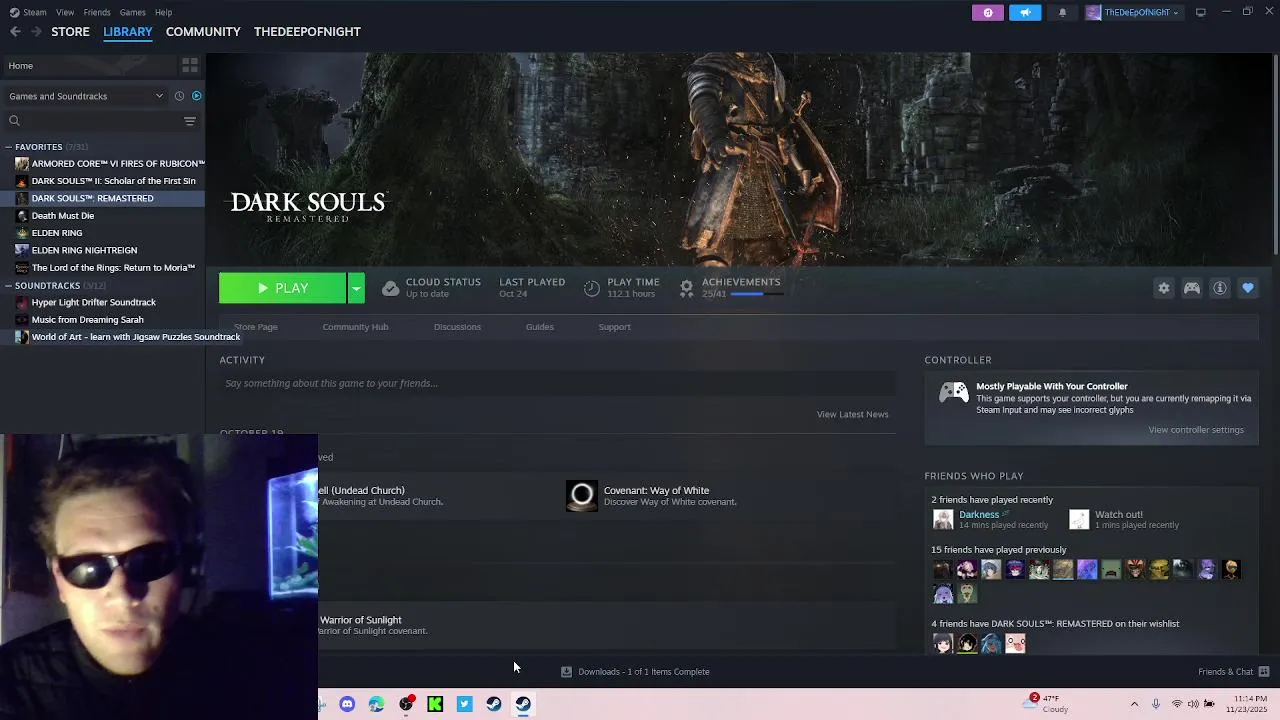The width and height of the screenshot is (1280, 720).
Task: Open the Support link
Action: click(614, 327)
